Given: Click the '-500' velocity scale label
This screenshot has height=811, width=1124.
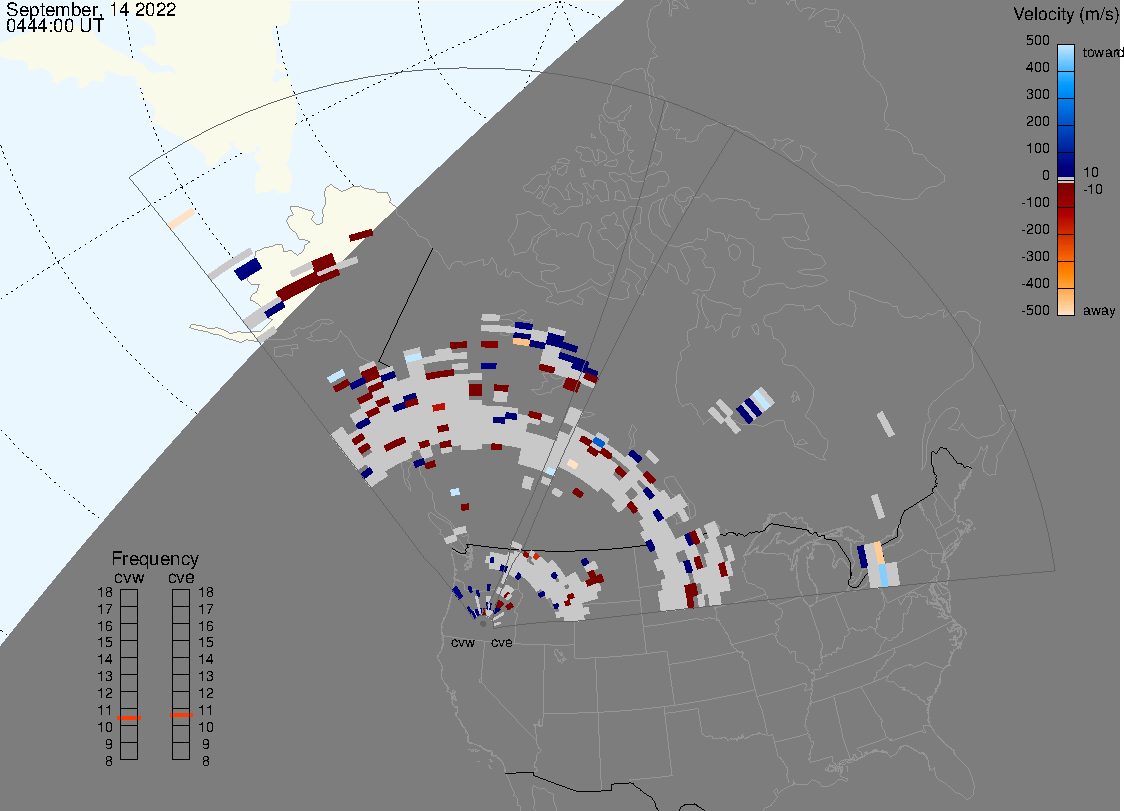Looking at the screenshot, I should (1035, 310).
